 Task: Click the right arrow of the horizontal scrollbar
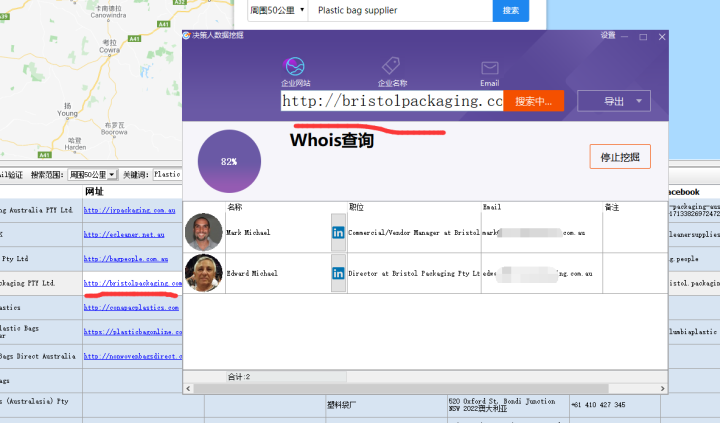click(662, 389)
